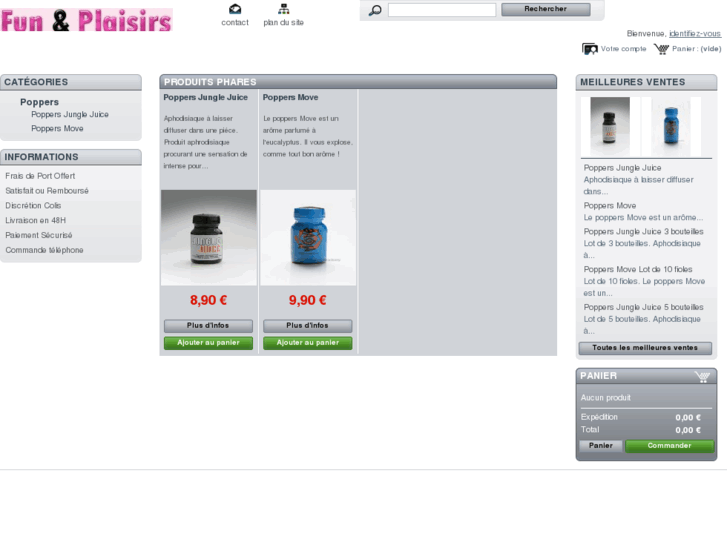
Task: Open the plan du site text link
Action: 284,22
